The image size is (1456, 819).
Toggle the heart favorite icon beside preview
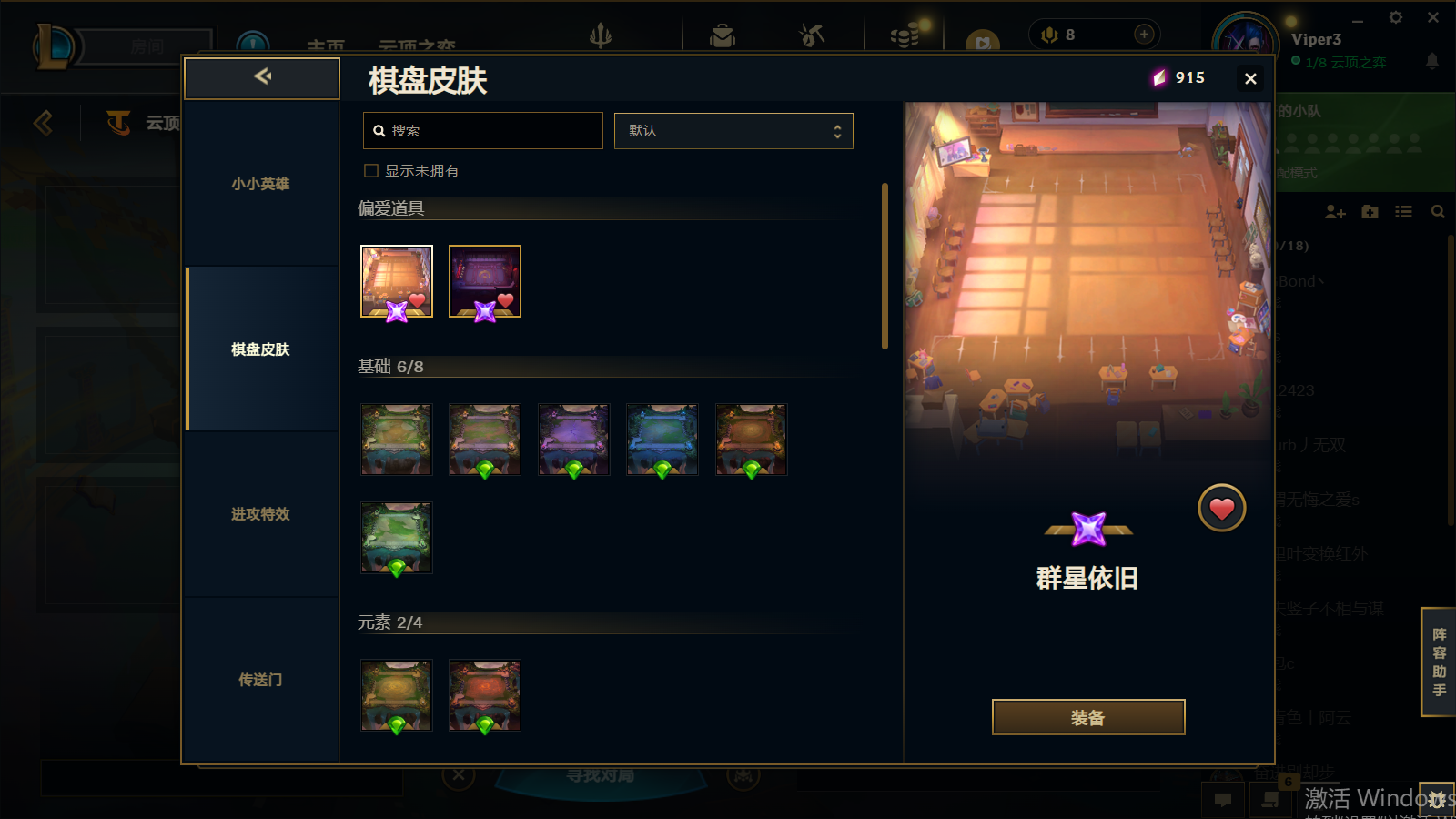pos(1221,508)
